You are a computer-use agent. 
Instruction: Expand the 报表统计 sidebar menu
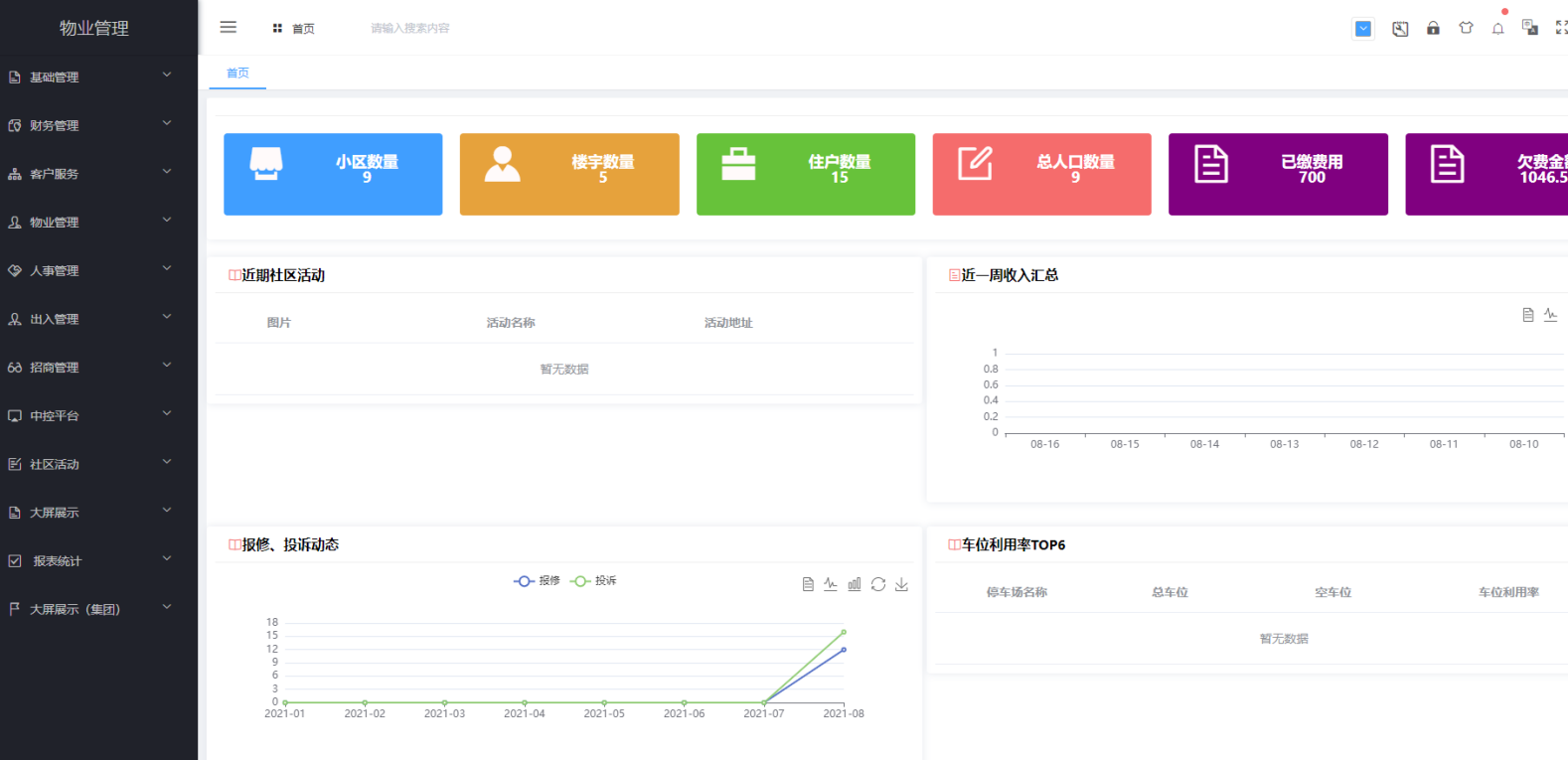[x=89, y=561]
